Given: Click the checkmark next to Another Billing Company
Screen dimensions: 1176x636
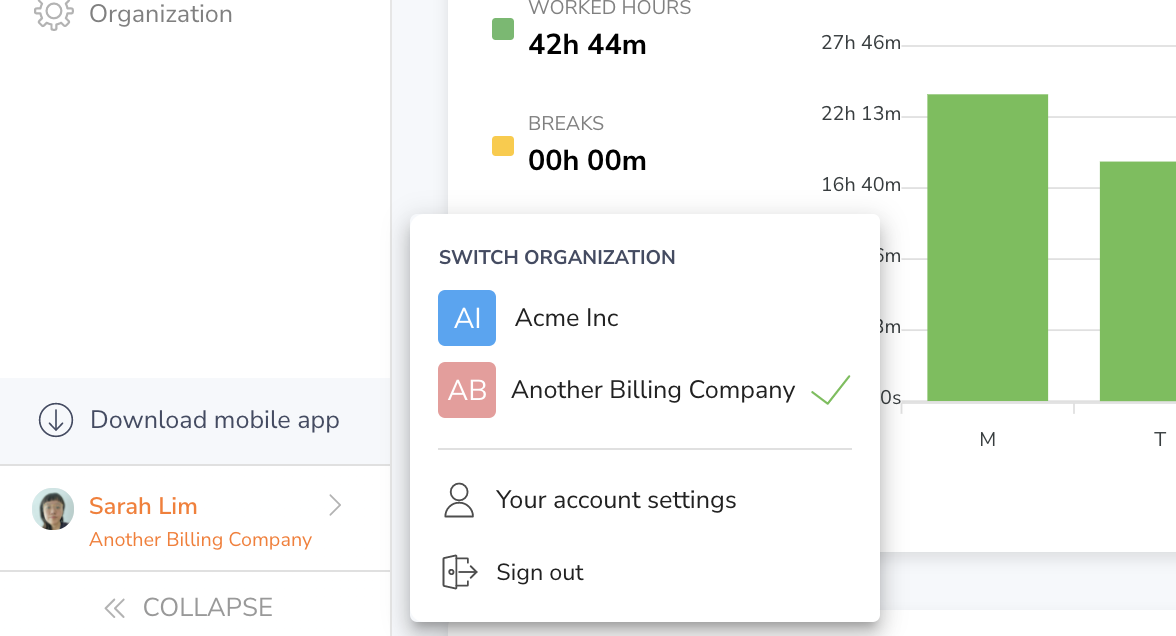Looking at the screenshot, I should point(830,390).
